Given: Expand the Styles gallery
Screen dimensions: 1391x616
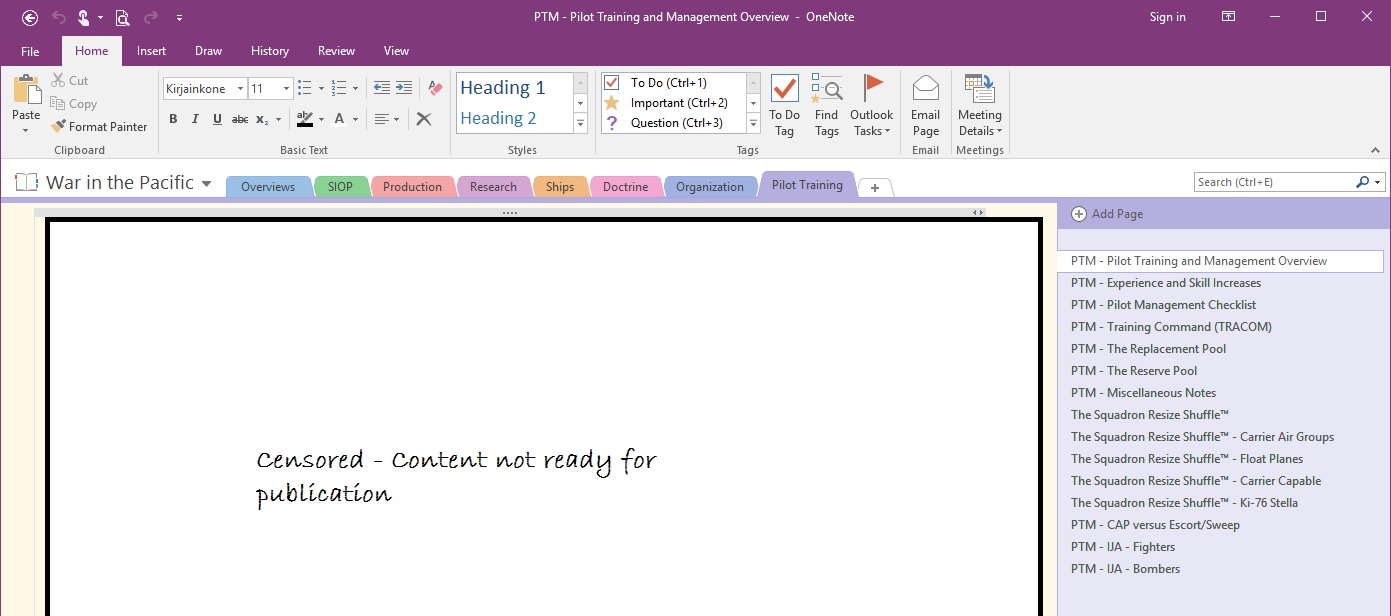Looking at the screenshot, I should 580,123.
